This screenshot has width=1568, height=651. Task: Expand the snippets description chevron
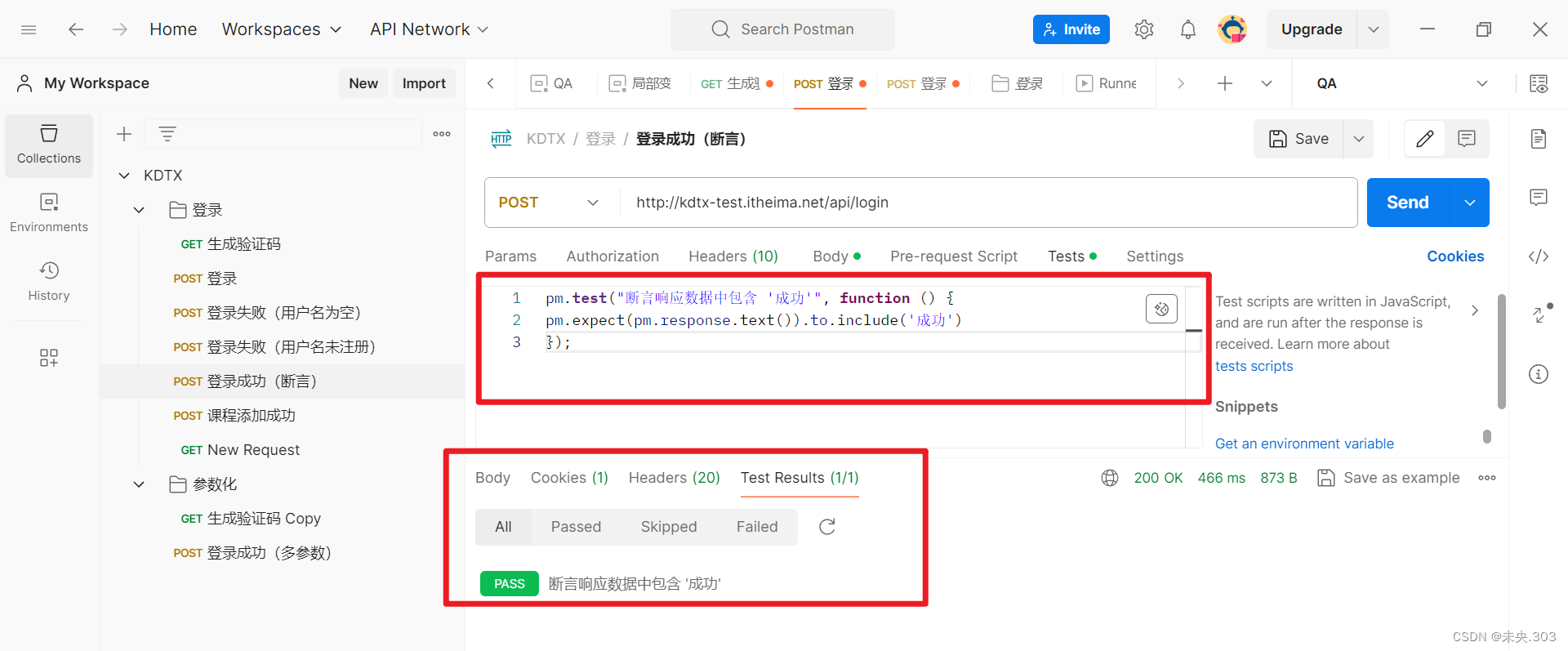1475,310
